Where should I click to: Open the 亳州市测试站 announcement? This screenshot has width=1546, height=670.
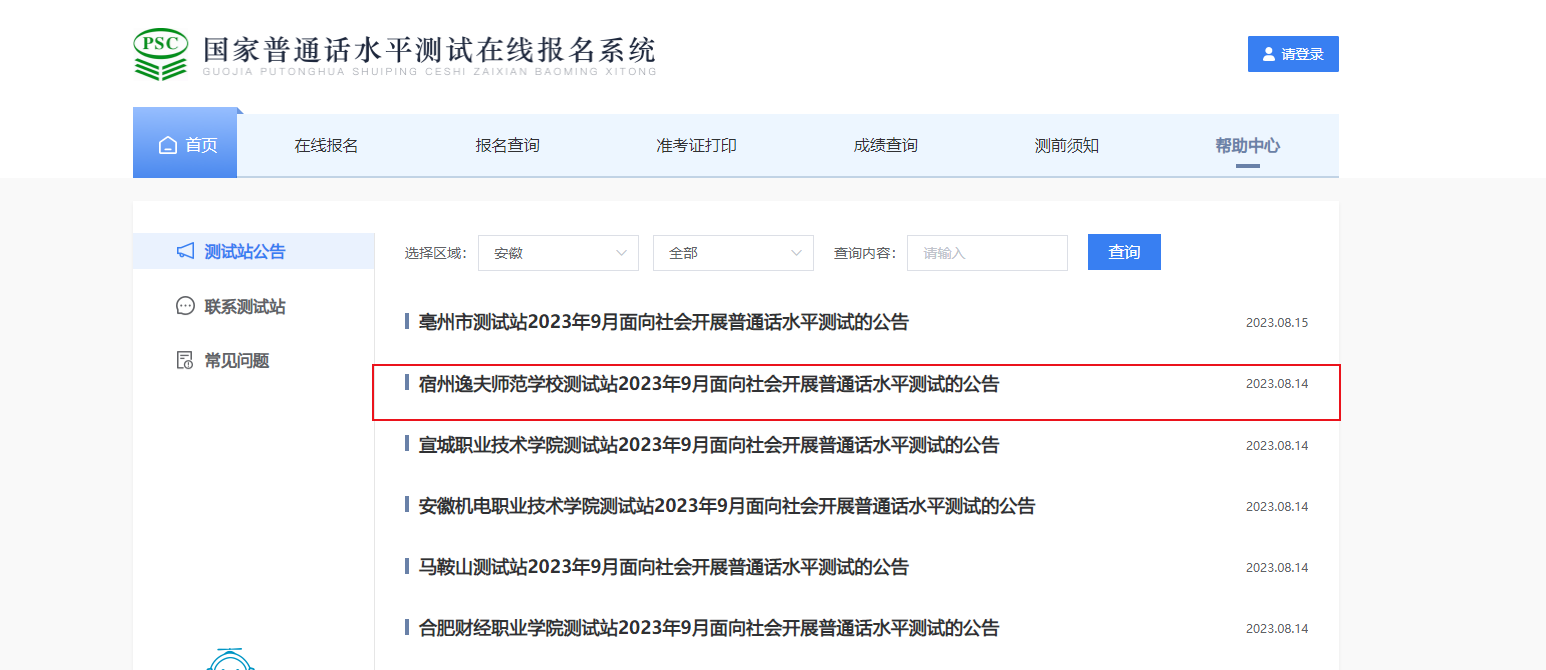pos(664,322)
